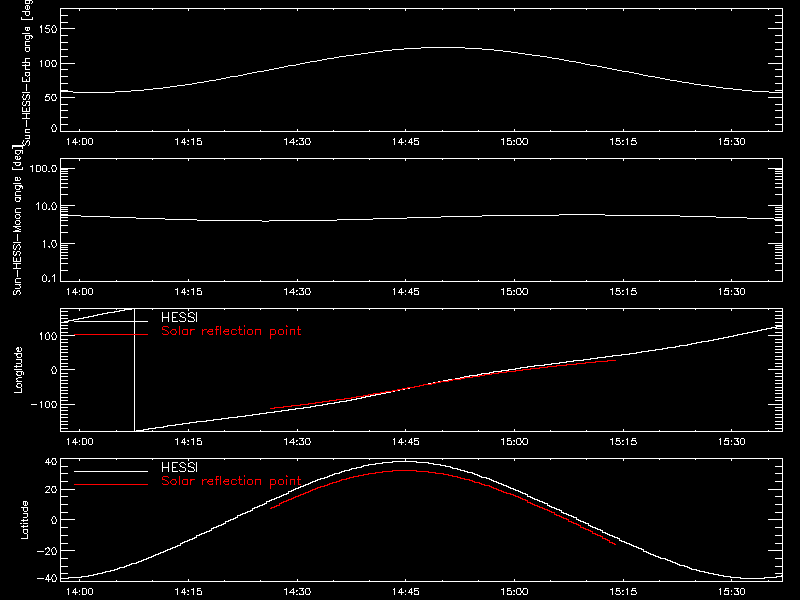
Task: Select HESSI legend text in Longitude panel
Action: click(179, 317)
